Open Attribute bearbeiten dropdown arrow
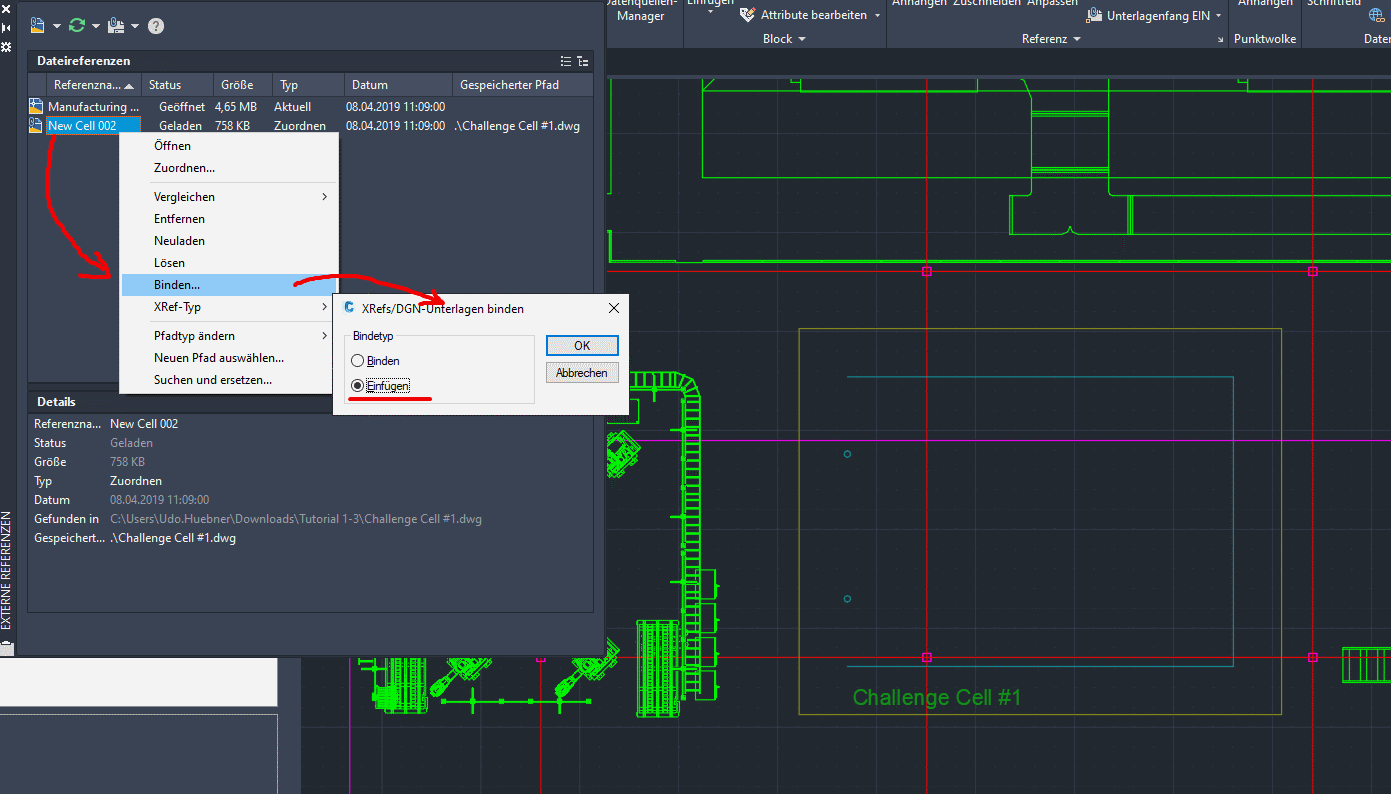 click(878, 16)
